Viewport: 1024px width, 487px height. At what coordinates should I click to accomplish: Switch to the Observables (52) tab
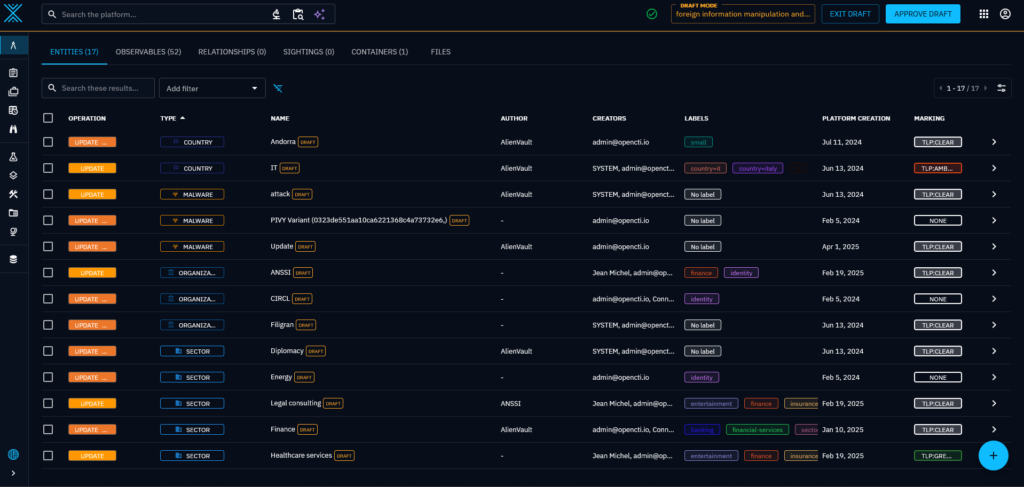click(148, 51)
